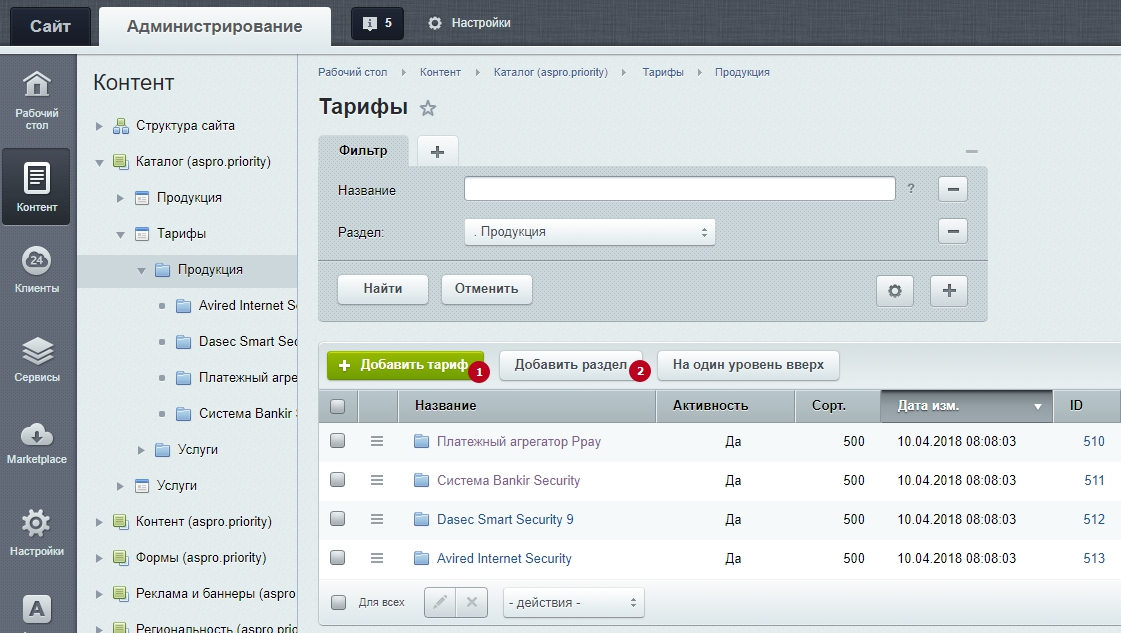1121x633 pixels.
Task: Open the действия dropdown below the table
Action: 573,602
